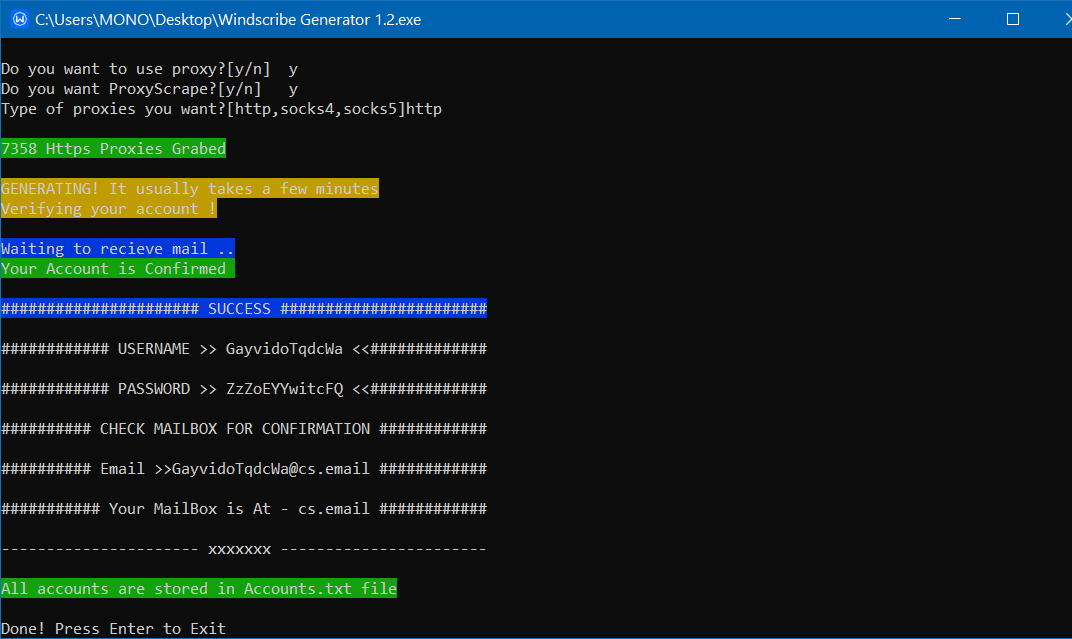The width and height of the screenshot is (1072, 639).
Task: Minimize the Windscribe Generator console window
Action: point(957,19)
